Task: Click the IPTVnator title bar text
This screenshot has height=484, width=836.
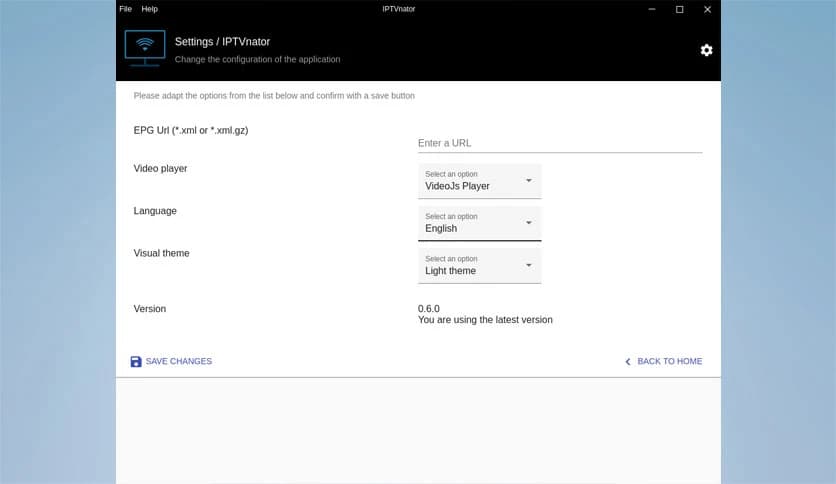Action: tap(399, 9)
